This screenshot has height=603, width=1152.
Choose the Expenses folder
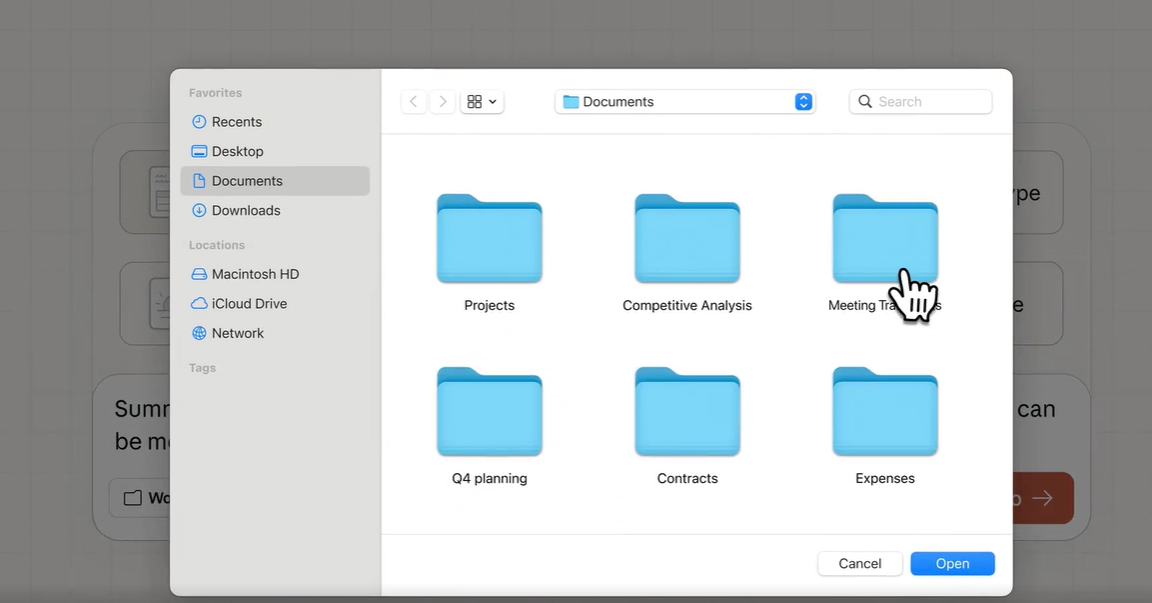(x=885, y=413)
